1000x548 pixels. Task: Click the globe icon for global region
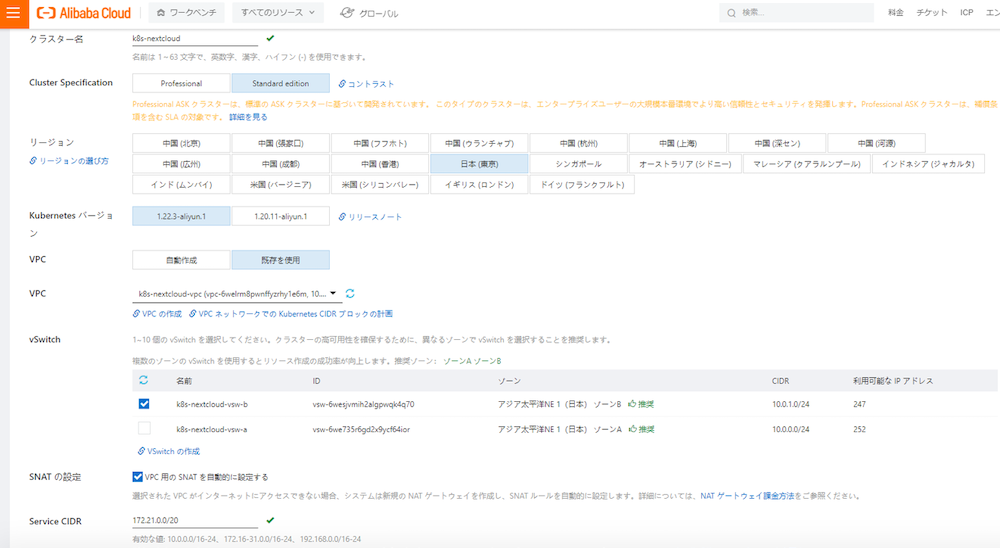[x=347, y=13]
